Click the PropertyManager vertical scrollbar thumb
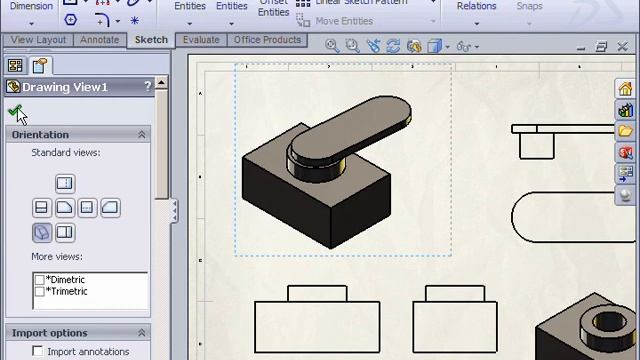Screen dimensions: 640x360 161,144
